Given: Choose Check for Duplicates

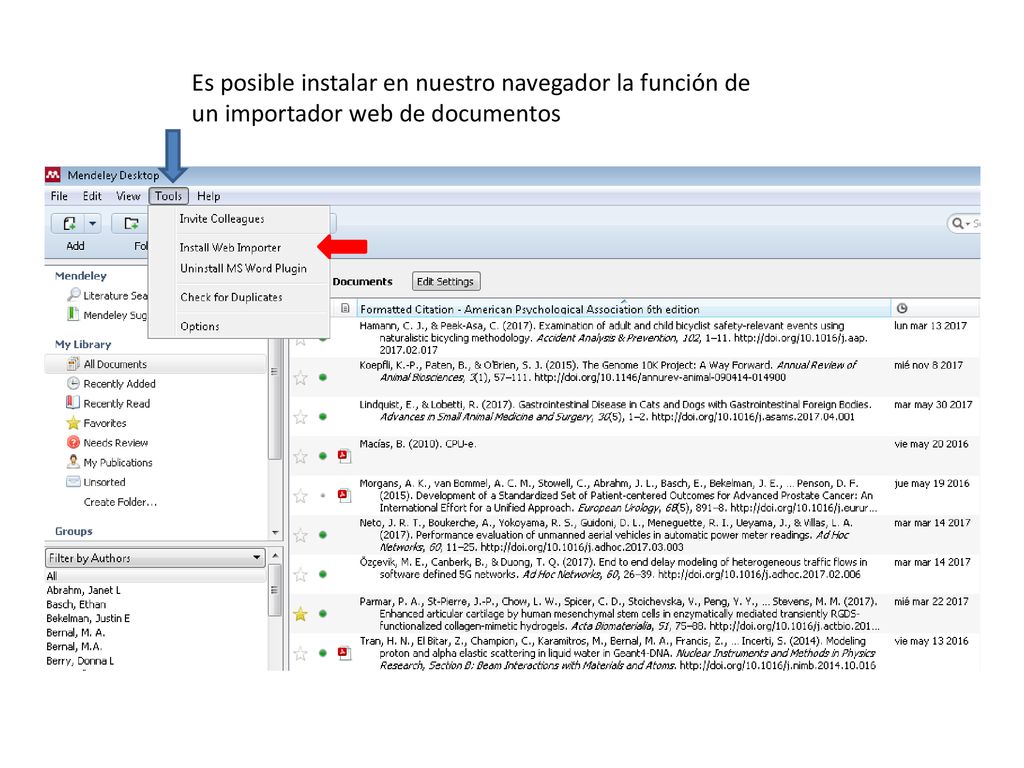Looking at the screenshot, I should point(231,297).
